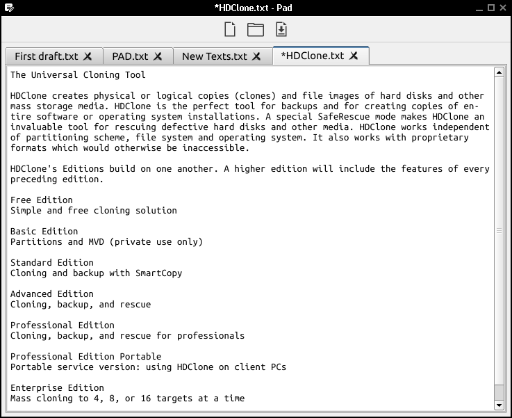
Task: Open the application menu icon in the title bar
Action: pos(9,7)
